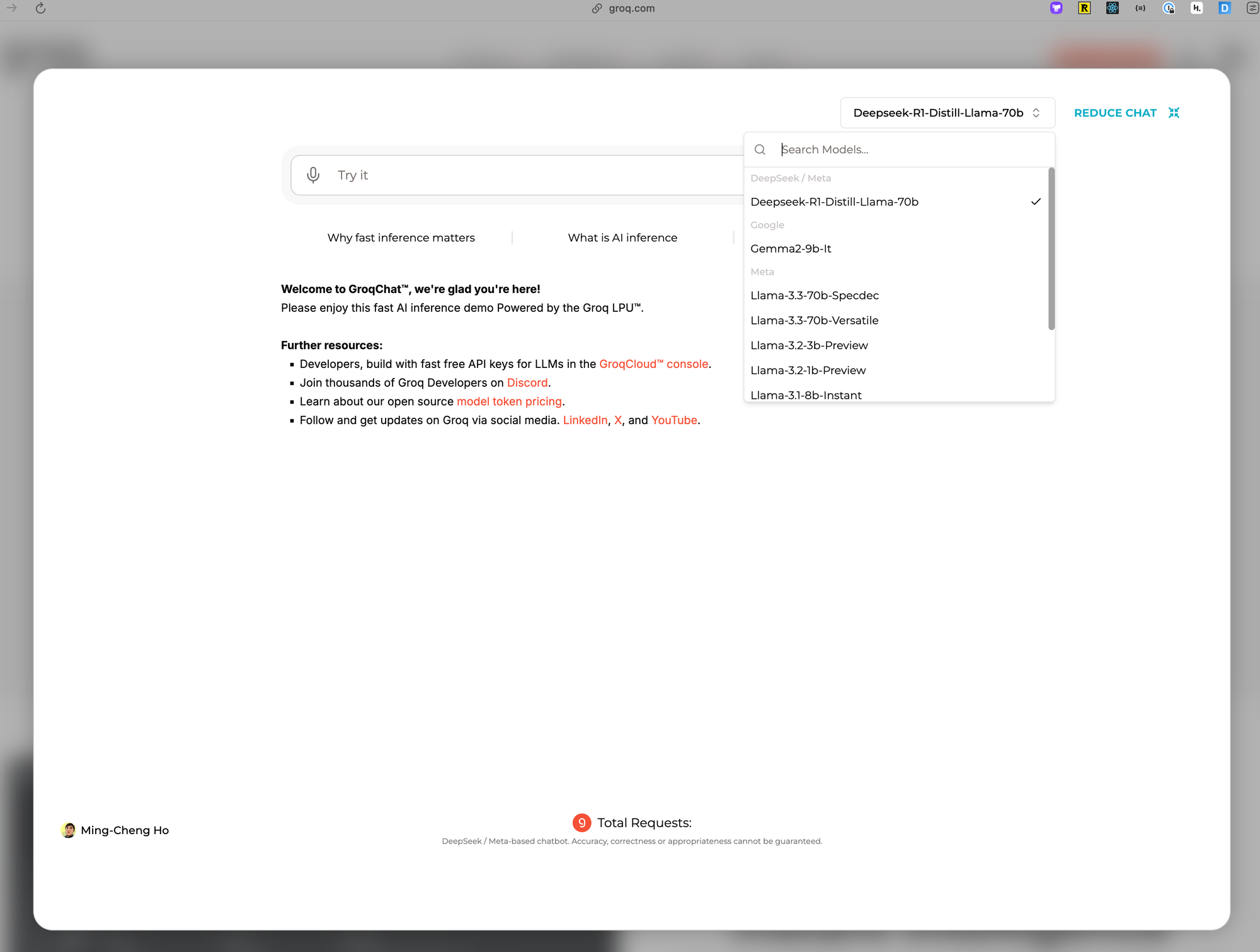
Task: Open the GroqCloud console link
Action: pyautogui.click(x=653, y=364)
